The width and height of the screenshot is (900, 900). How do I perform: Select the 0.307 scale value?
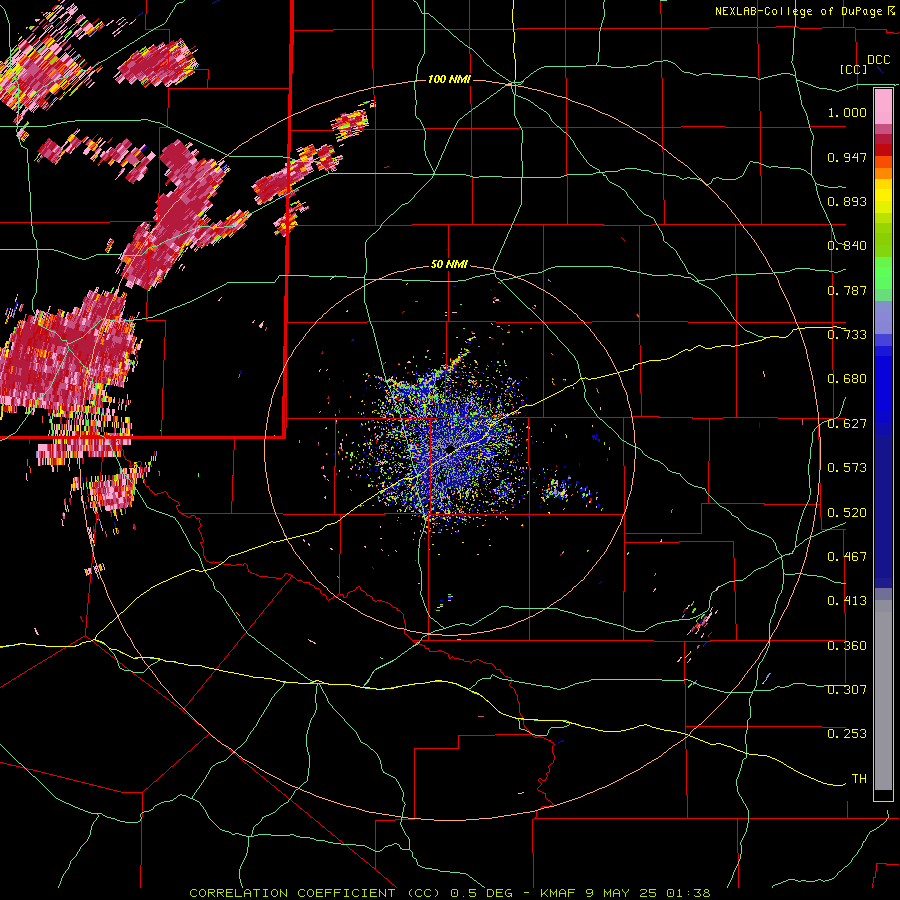[847, 690]
